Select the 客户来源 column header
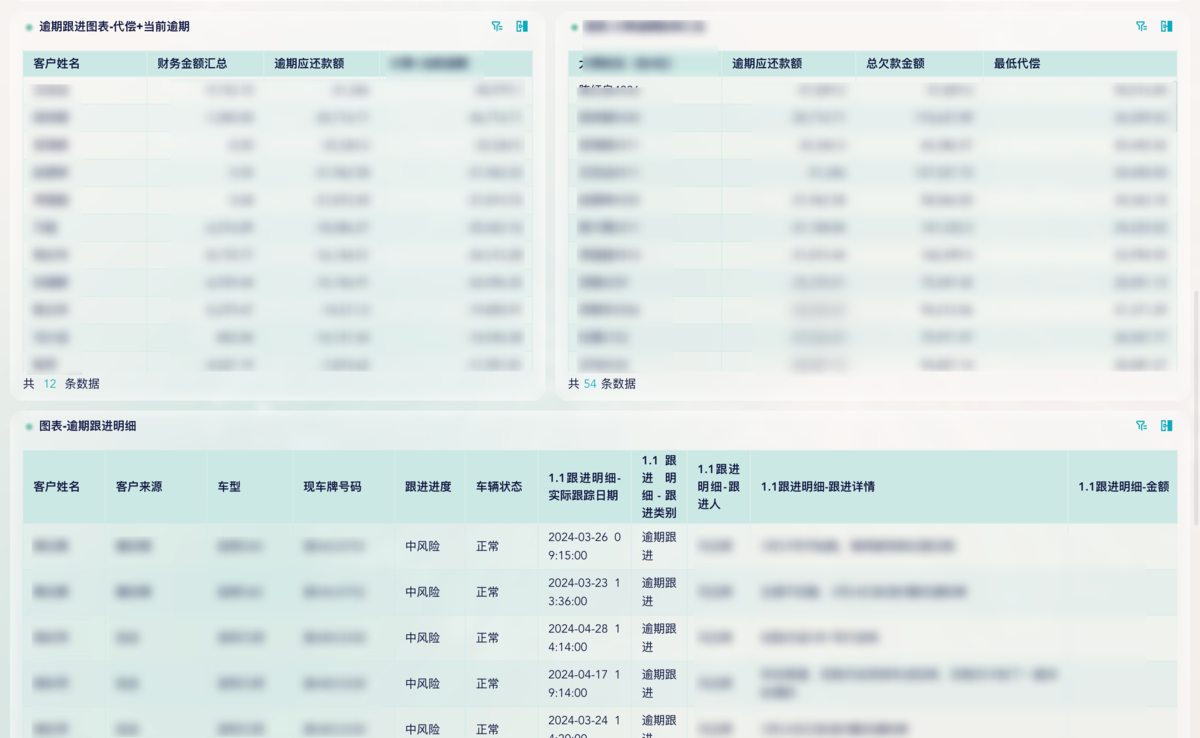Image resolution: width=1200 pixels, height=738 pixels. pos(139,487)
